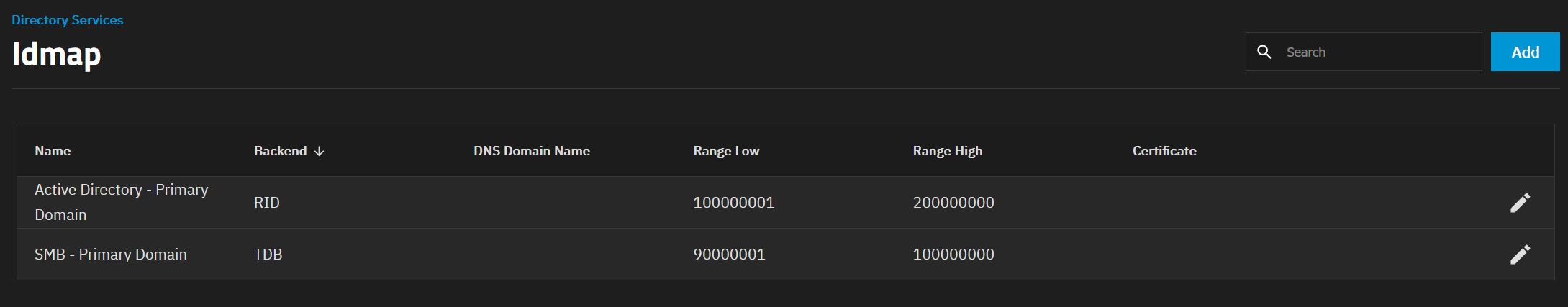Click the search magnifier icon

click(1264, 52)
